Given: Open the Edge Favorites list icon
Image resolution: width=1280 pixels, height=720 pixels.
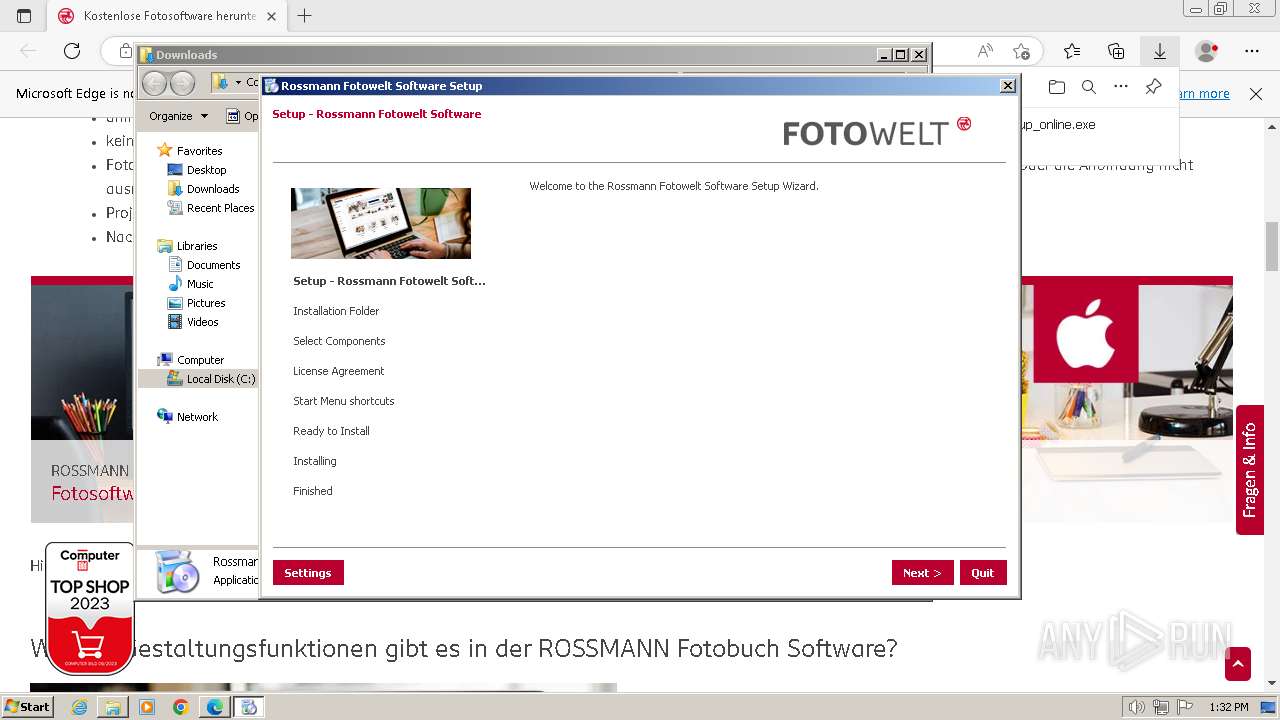Looking at the screenshot, I should tap(1072, 51).
